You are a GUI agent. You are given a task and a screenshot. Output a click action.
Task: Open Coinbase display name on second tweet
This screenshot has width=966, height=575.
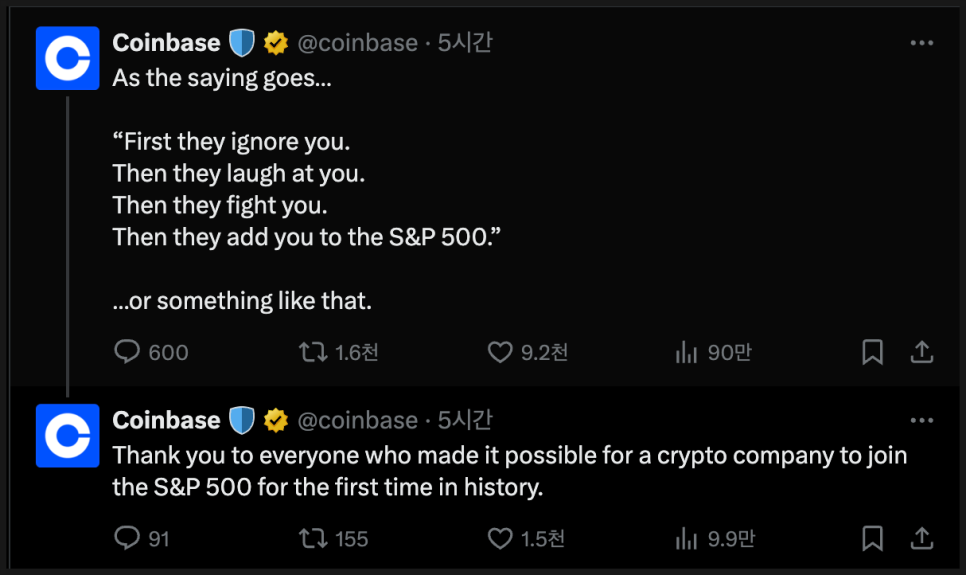(x=166, y=420)
